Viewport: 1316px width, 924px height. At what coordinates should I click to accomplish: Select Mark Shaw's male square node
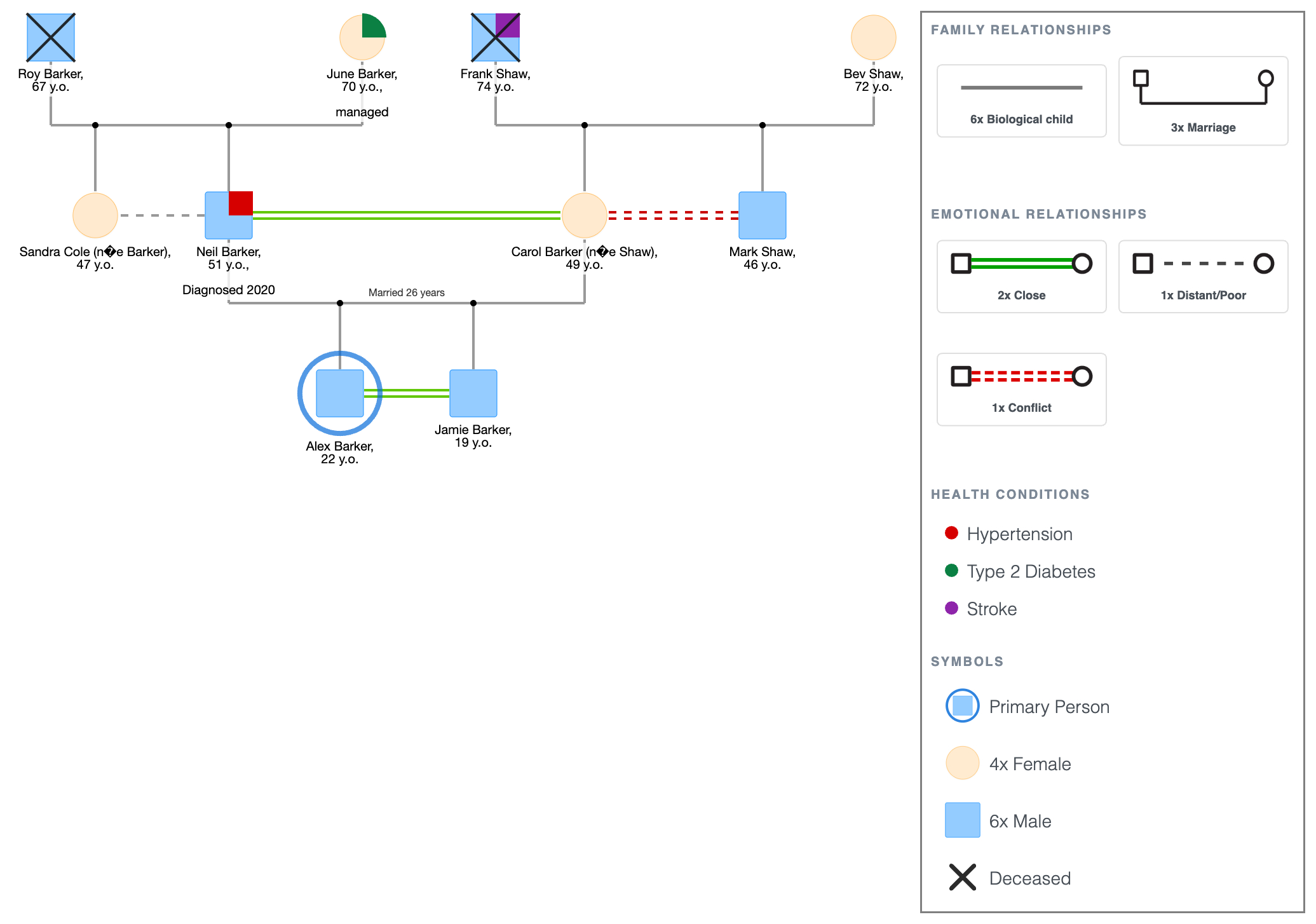click(x=763, y=215)
